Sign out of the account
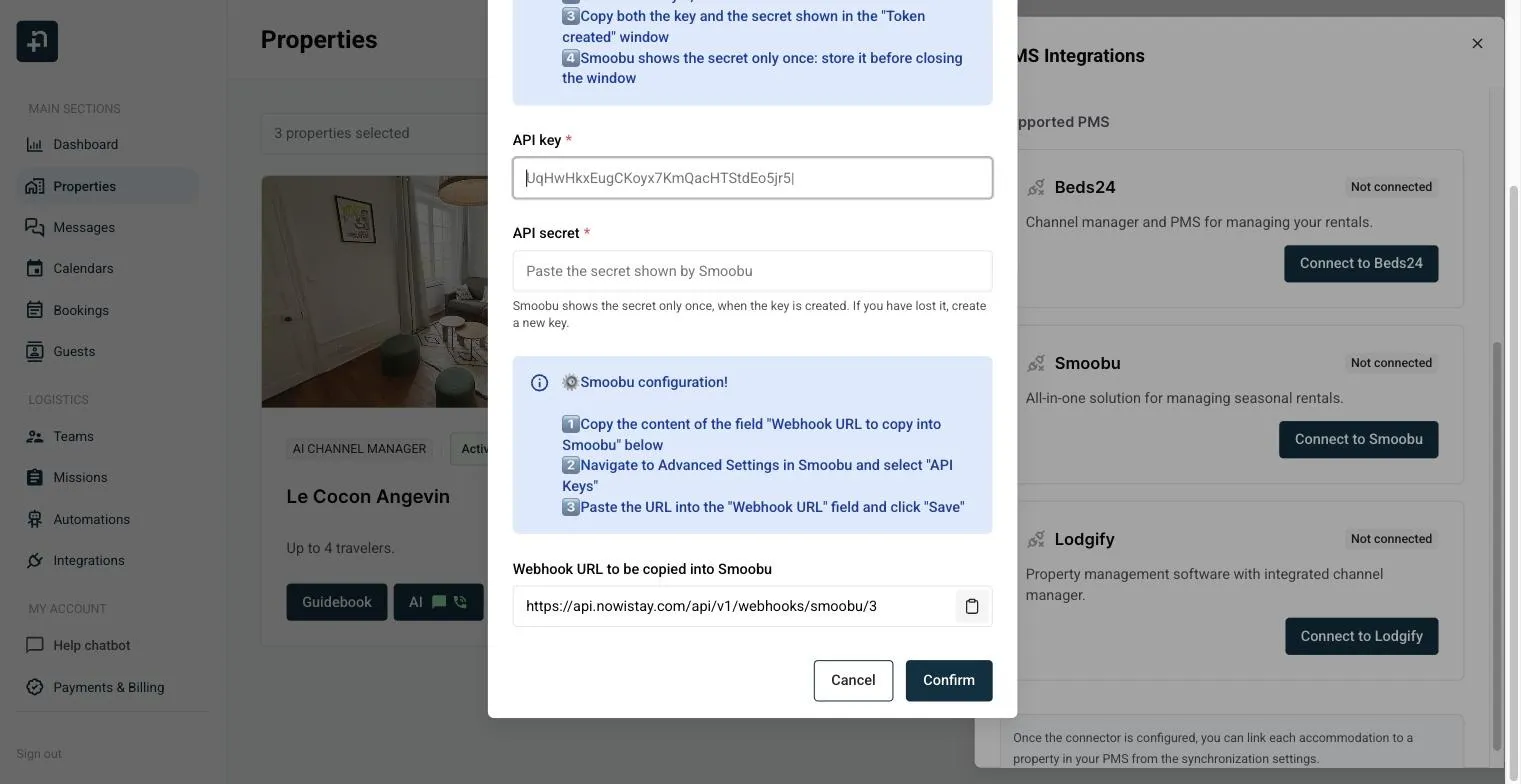The height and width of the screenshot is (784, 1521). pos(39,753)
